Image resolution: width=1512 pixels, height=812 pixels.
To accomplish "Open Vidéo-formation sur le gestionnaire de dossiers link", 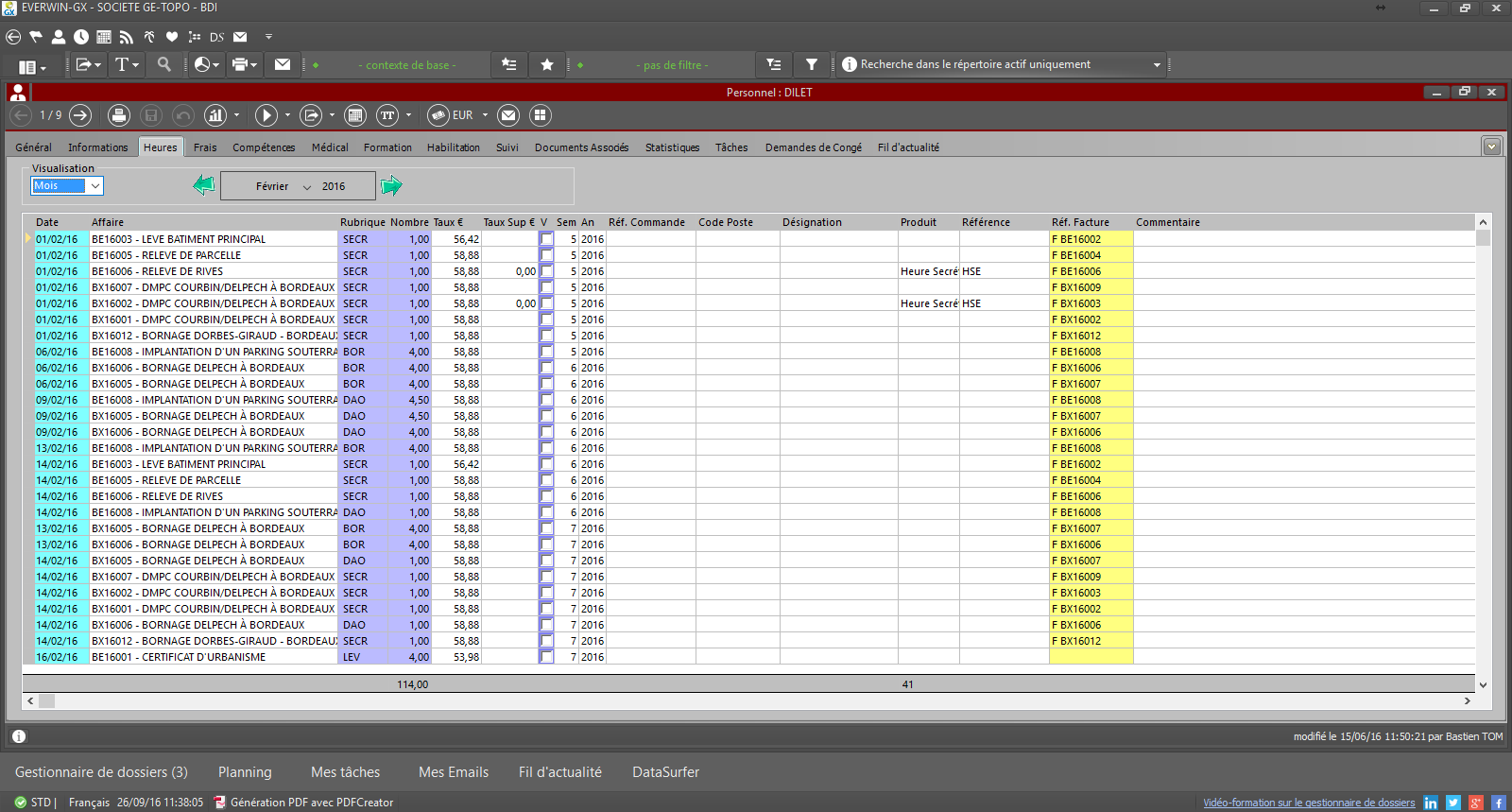I will coord(1309,803).
